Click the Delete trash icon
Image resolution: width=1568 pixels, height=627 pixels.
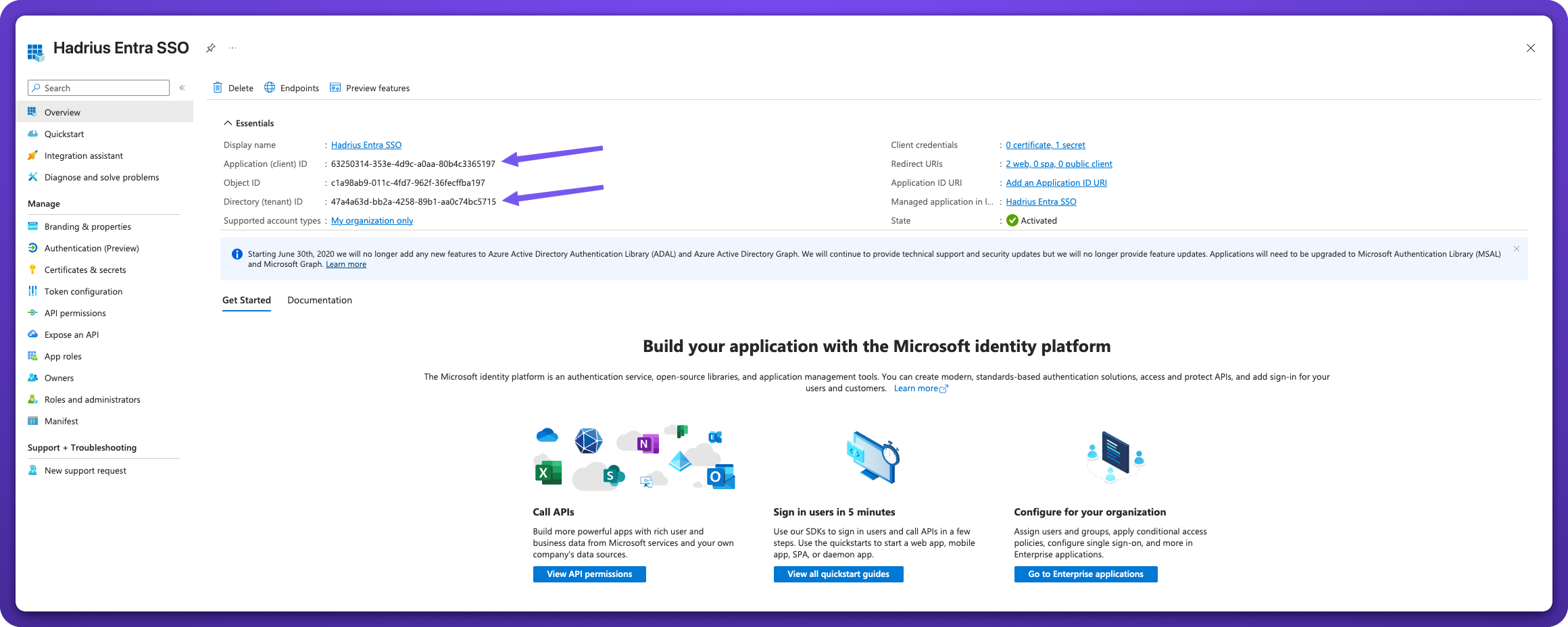point(218,87)
